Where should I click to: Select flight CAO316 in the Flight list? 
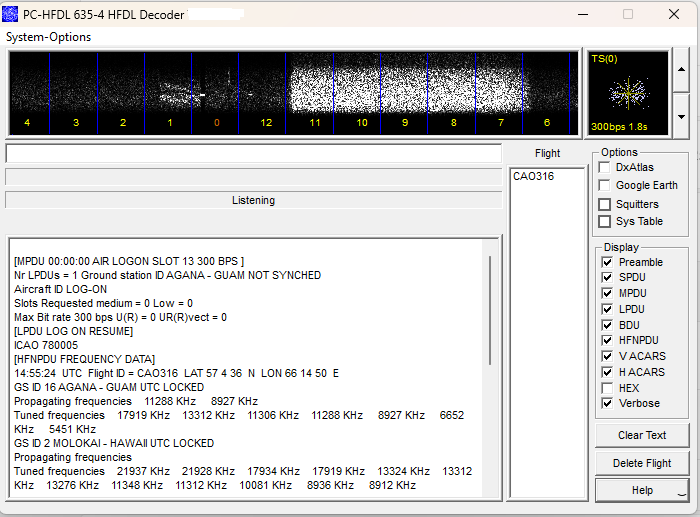pyautogui.click(x=533, y=176)
